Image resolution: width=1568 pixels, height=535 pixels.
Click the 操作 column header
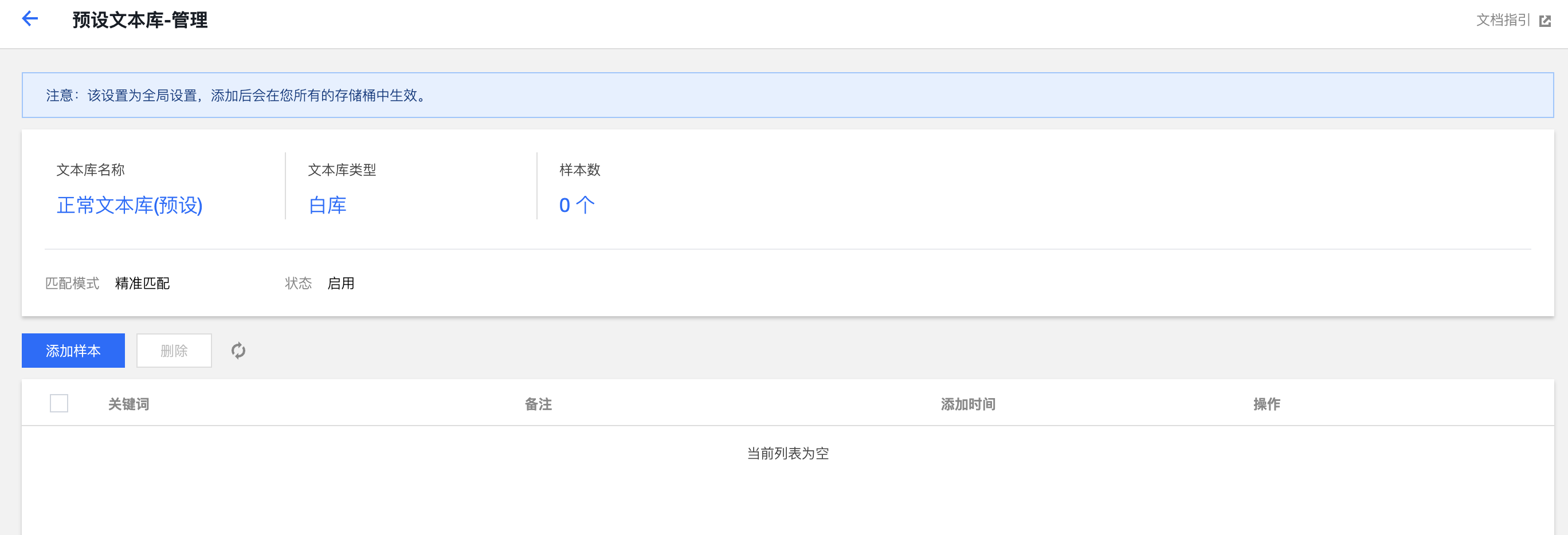coord(1266,404)
